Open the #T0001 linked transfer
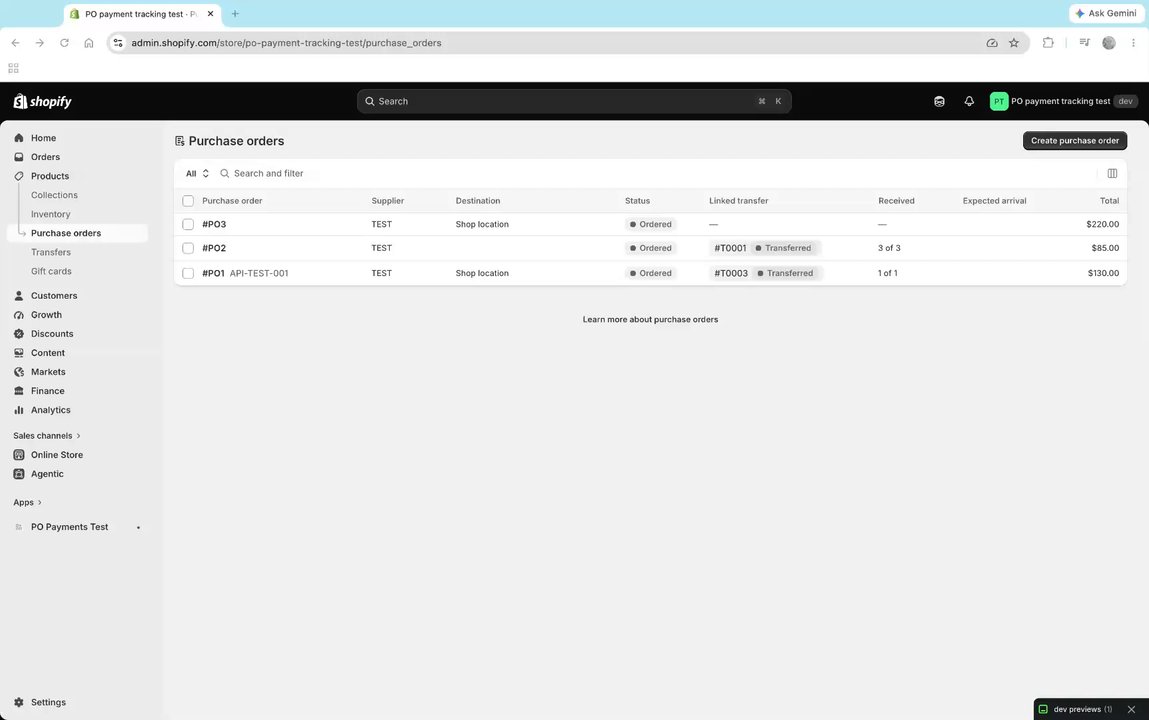 pyautogui.click(x=730, y=248)
